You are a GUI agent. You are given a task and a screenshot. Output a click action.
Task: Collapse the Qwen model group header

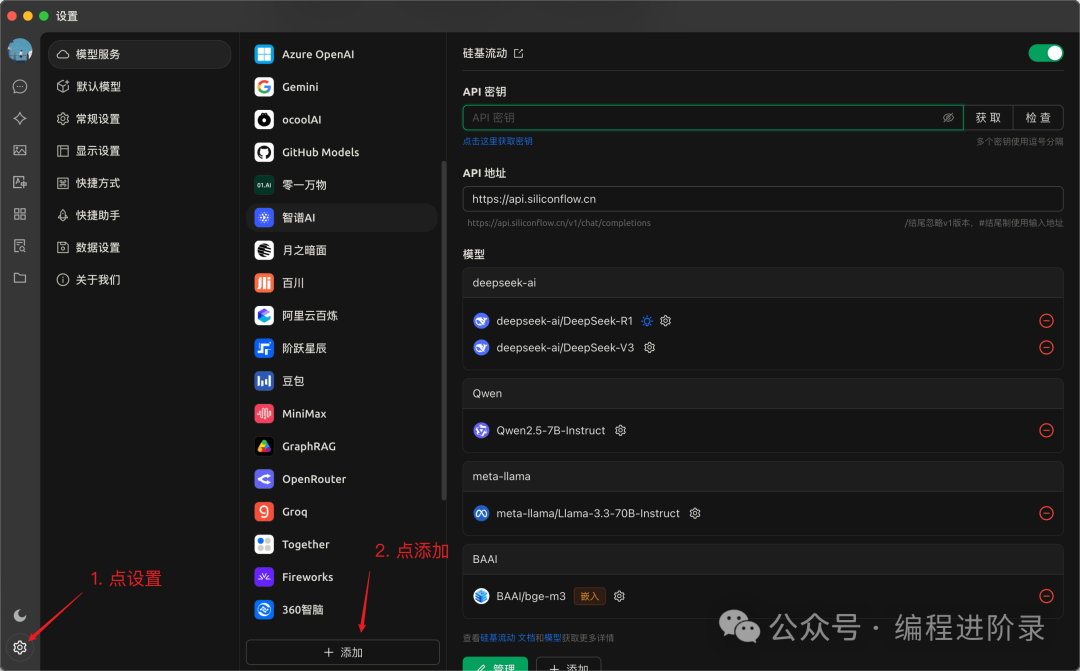point(763,393)
